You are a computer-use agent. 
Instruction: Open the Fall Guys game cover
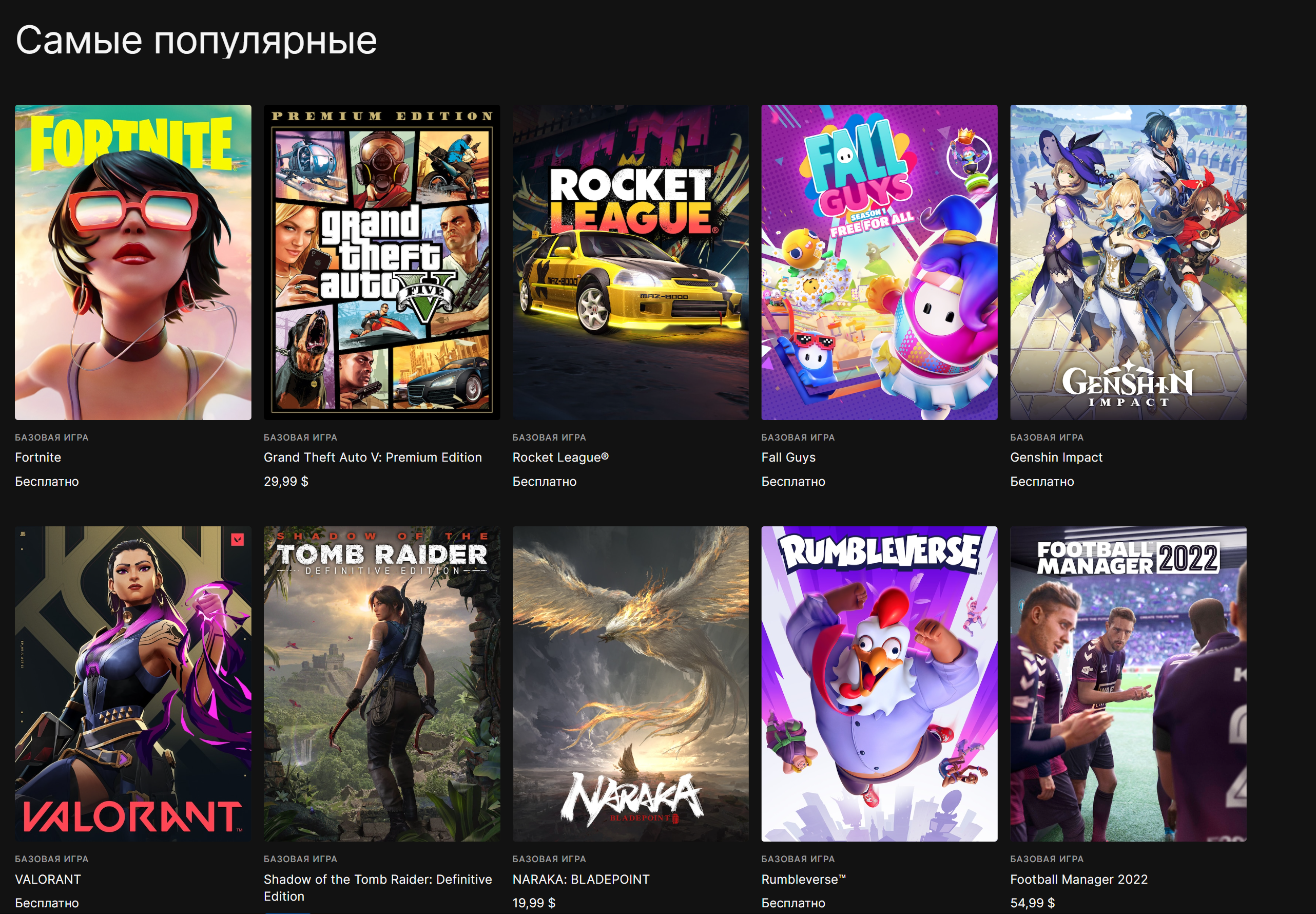click(879, 262)
